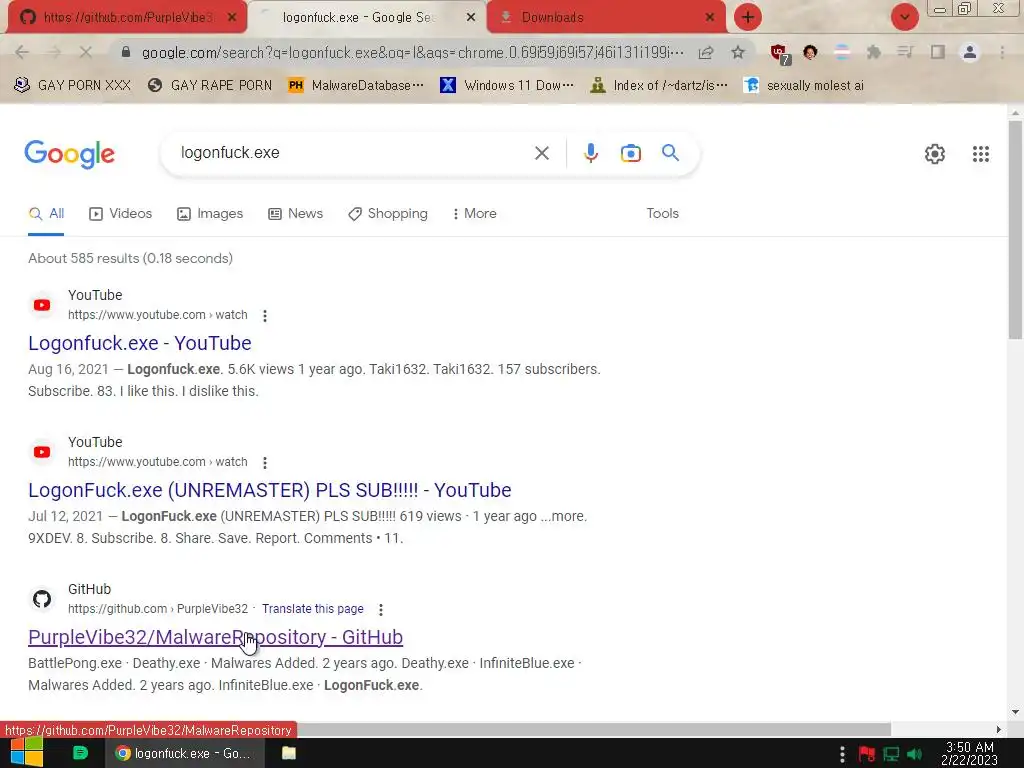
Task: Open options for the UNREMASTER result
Action: coord(264,462)
